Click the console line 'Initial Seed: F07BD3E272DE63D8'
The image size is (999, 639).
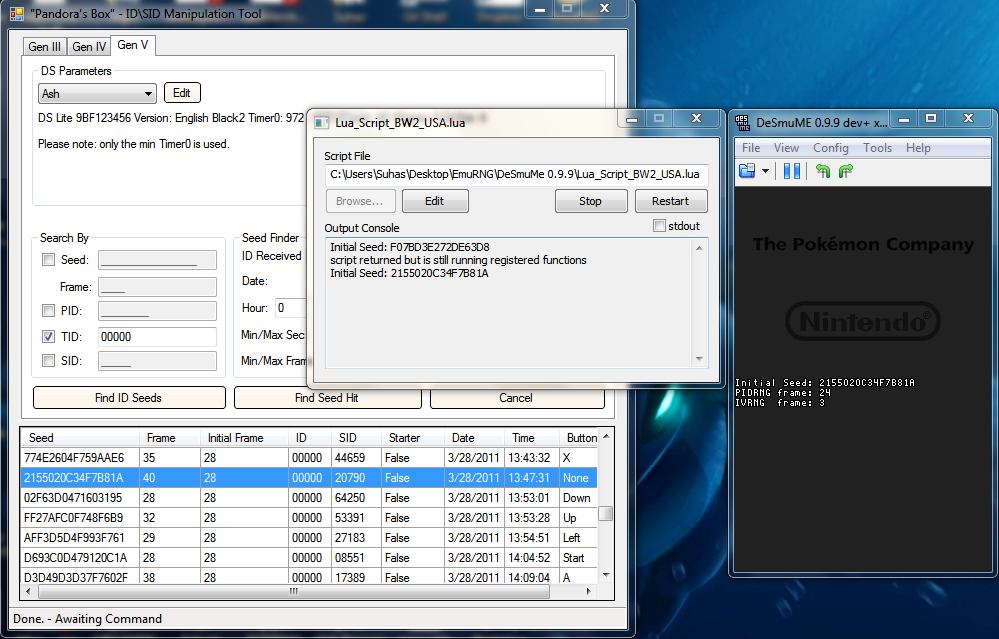point(410,247)
